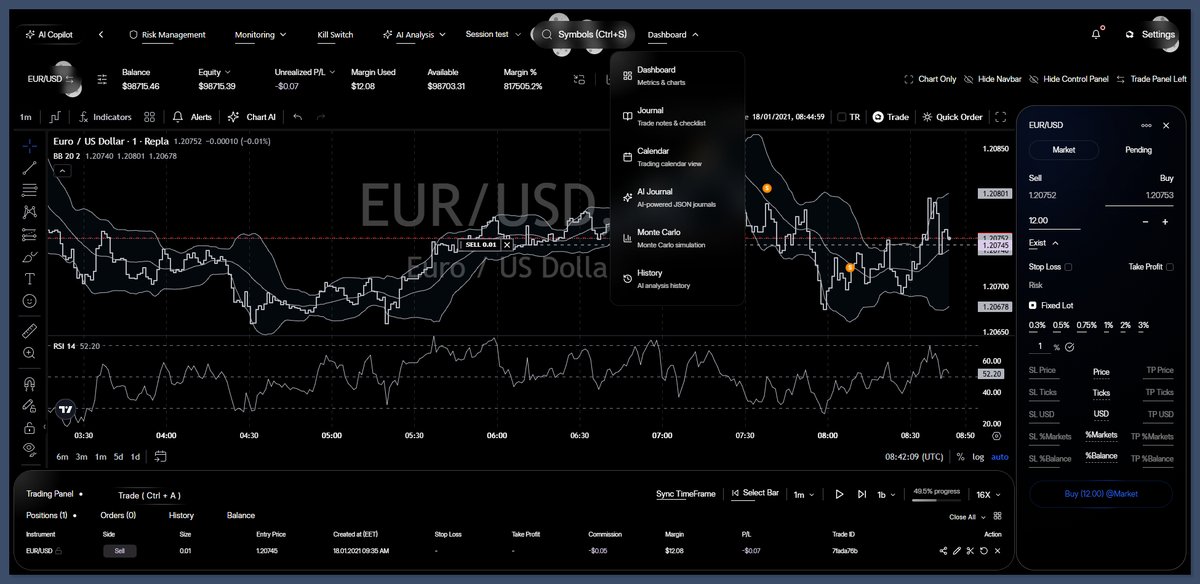The image size is (1200, 584).
Task: Start replay with play button
Action: point(839,494)
